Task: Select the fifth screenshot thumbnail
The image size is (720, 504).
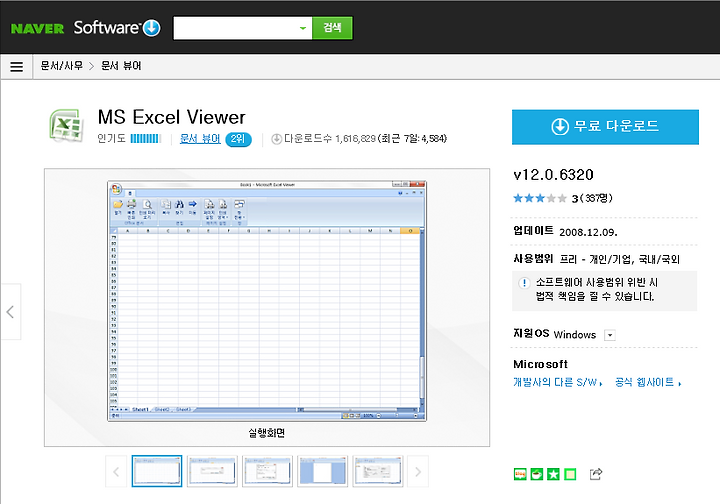Action: click(377, 471)
